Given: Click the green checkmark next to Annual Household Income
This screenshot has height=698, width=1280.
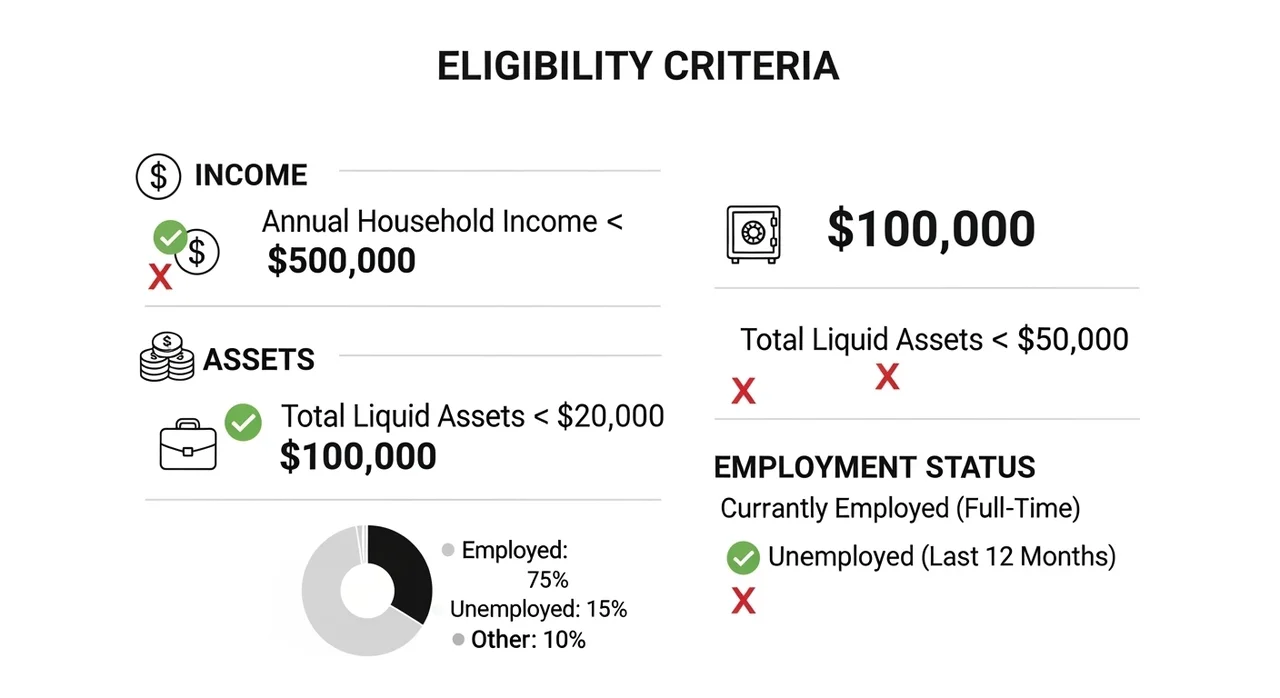Looking at the screenshot, I should [170, 238].
